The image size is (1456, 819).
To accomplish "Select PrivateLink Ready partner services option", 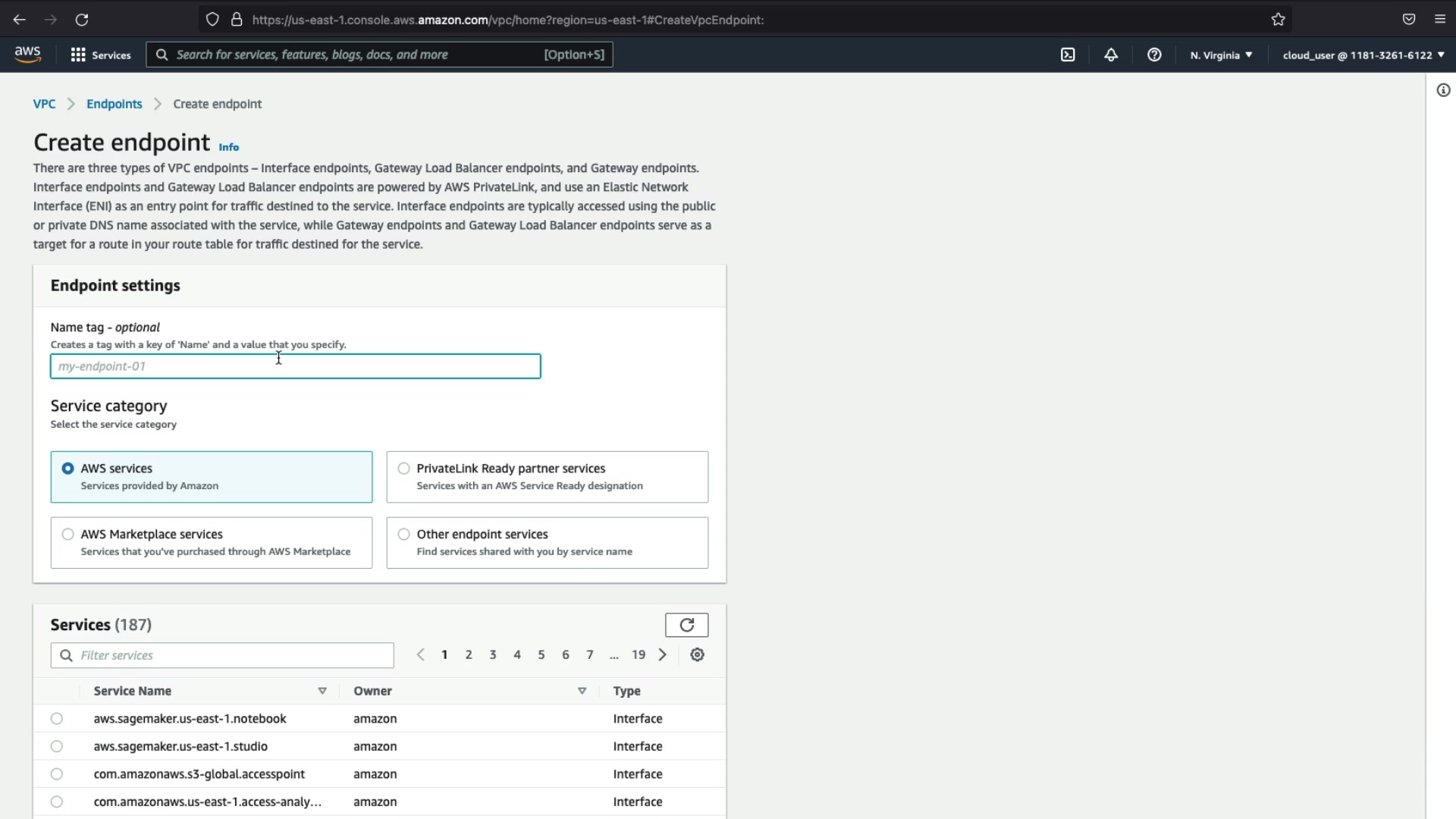I will click(x=404, y=469).
